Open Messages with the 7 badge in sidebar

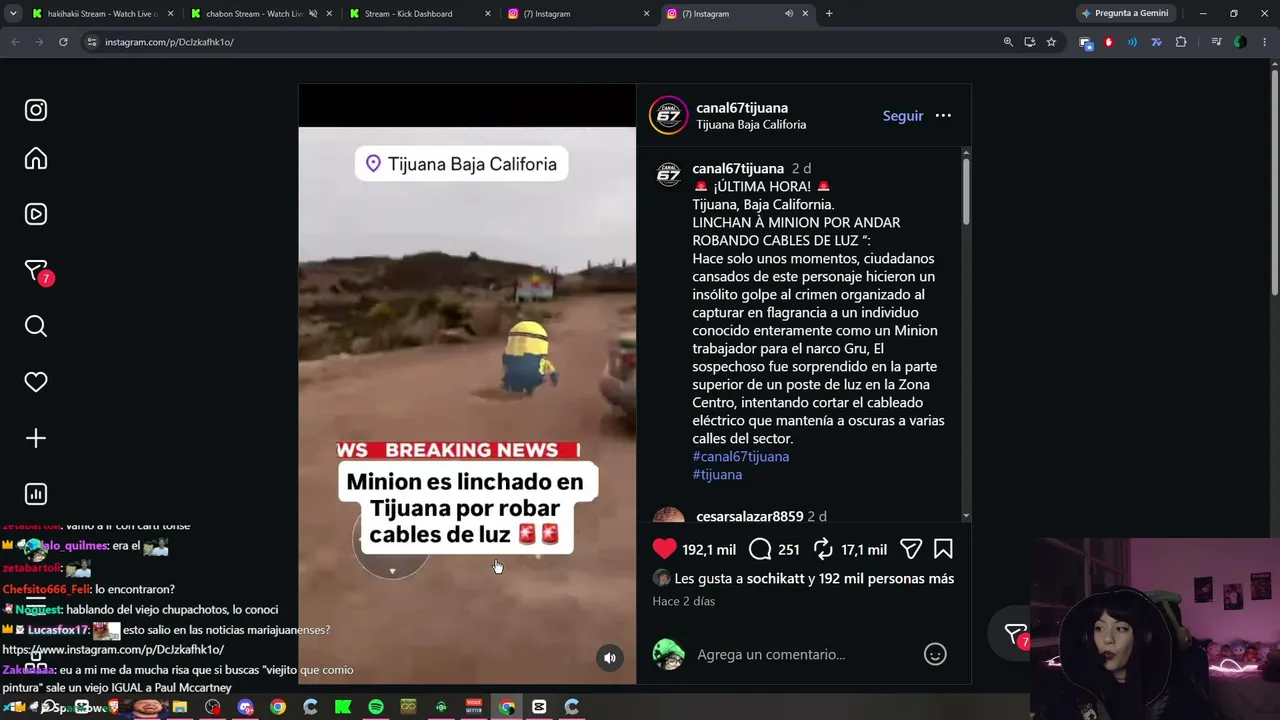click(x=38, y=271)
